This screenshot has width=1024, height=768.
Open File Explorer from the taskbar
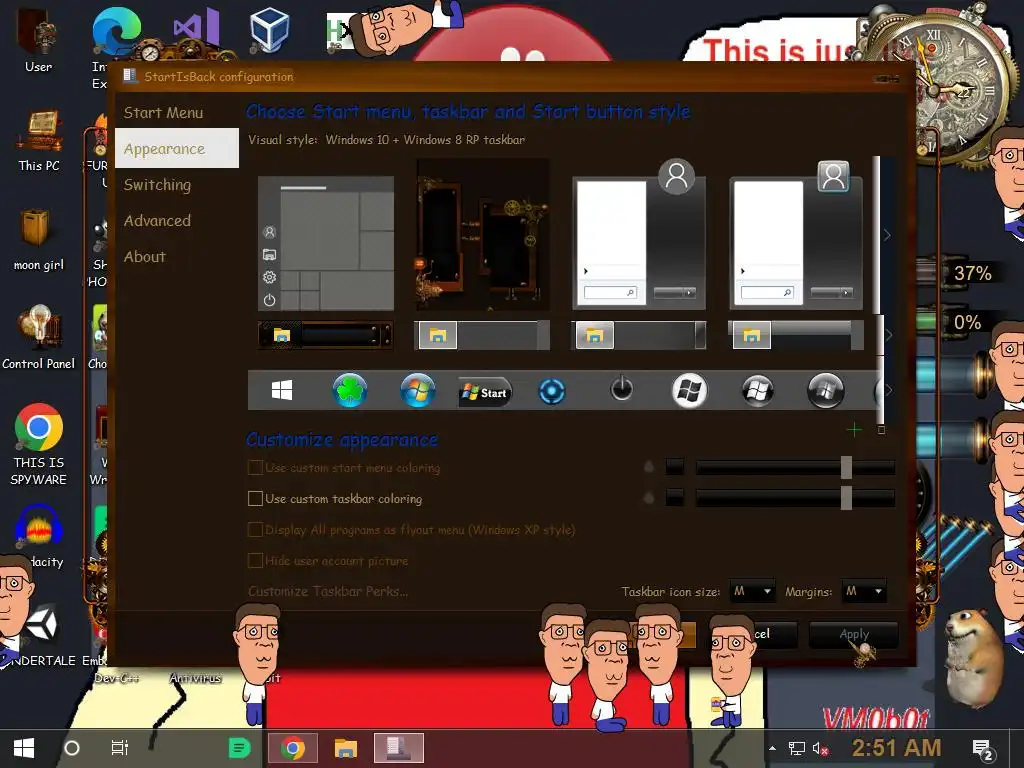pos(345,748)
